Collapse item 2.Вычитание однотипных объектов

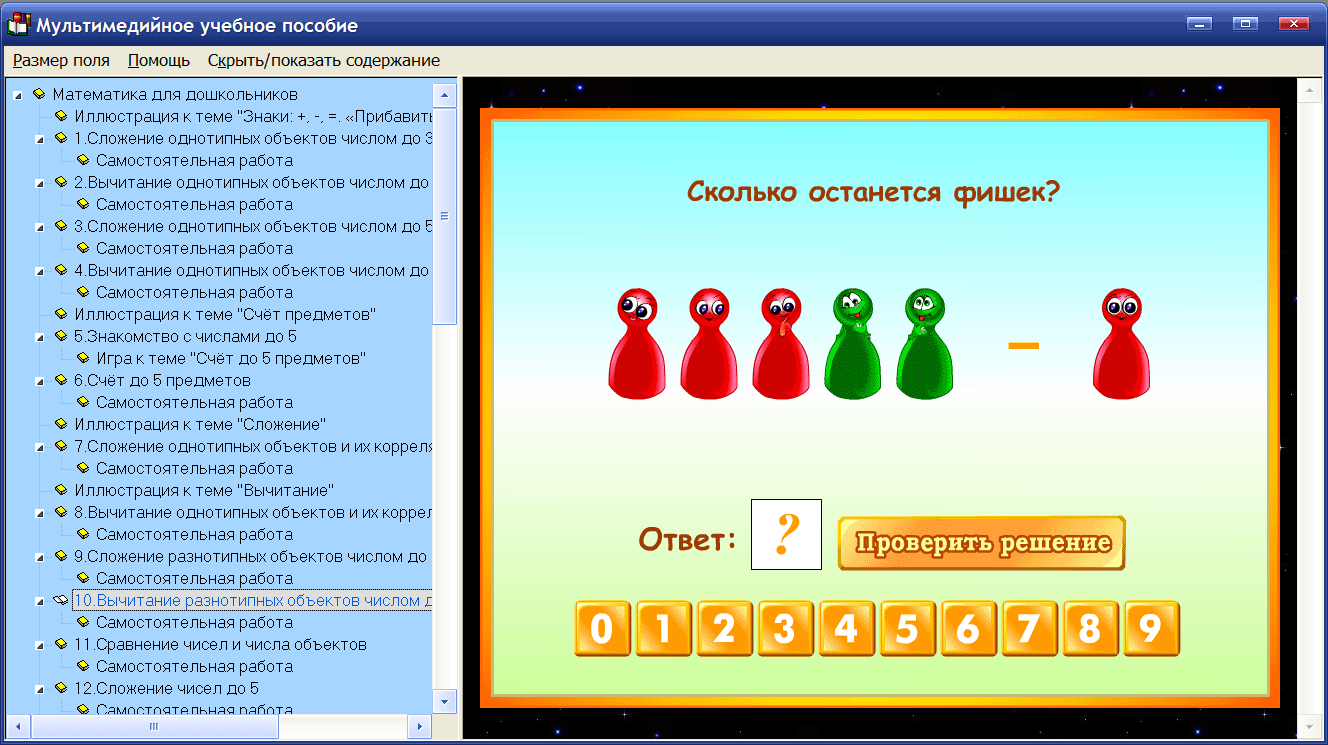point(39,183)
